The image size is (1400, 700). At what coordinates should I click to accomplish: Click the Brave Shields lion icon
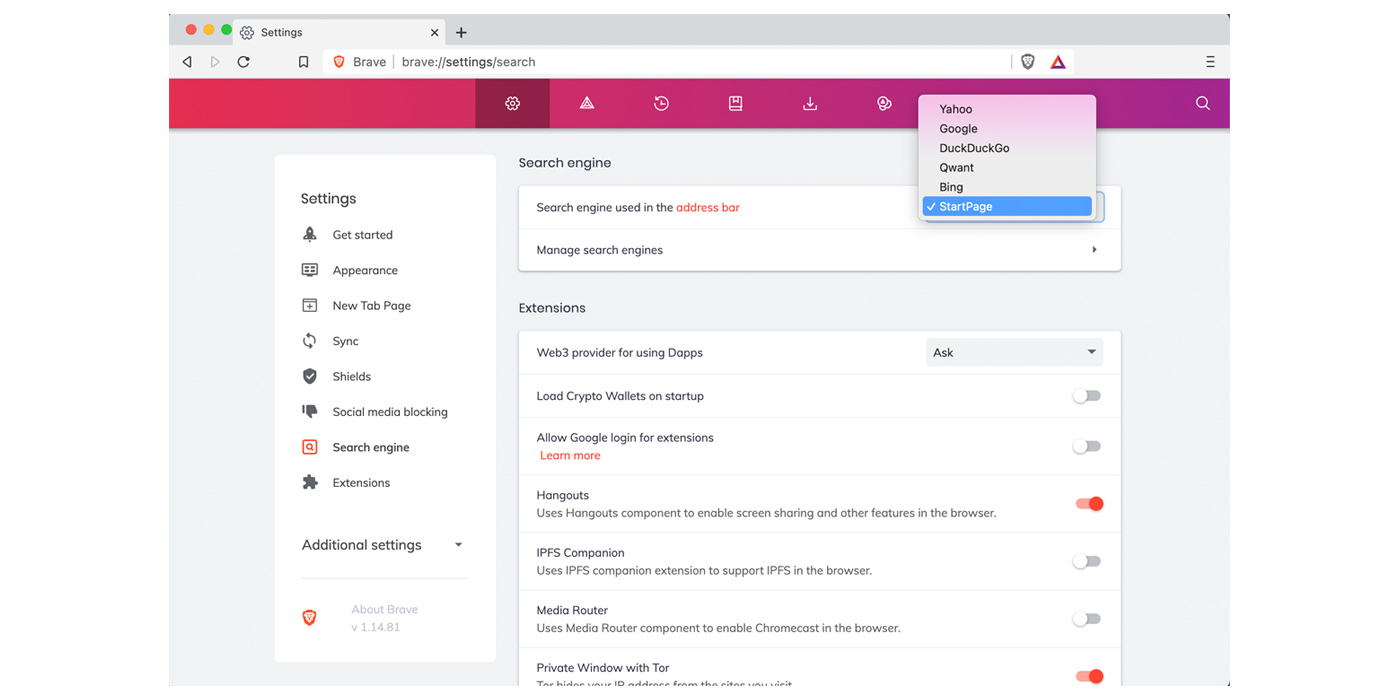point(1027,62)
